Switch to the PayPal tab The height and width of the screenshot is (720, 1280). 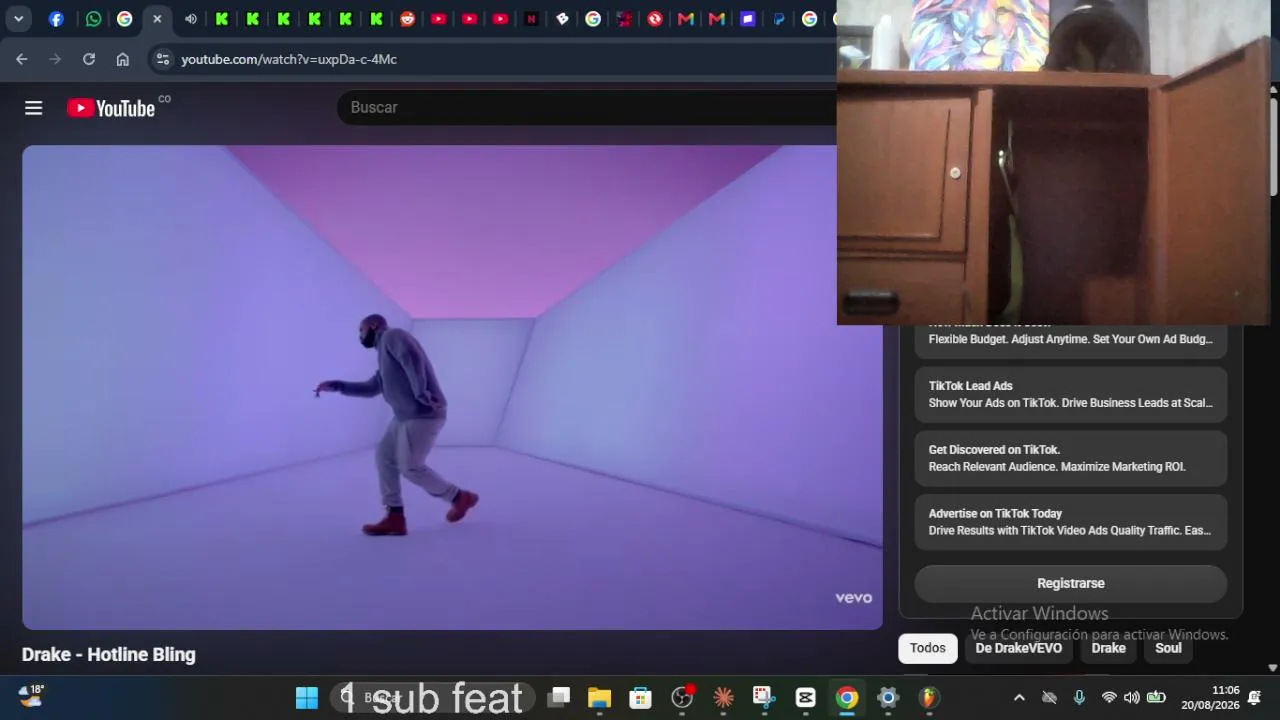[x=779, y=18]
